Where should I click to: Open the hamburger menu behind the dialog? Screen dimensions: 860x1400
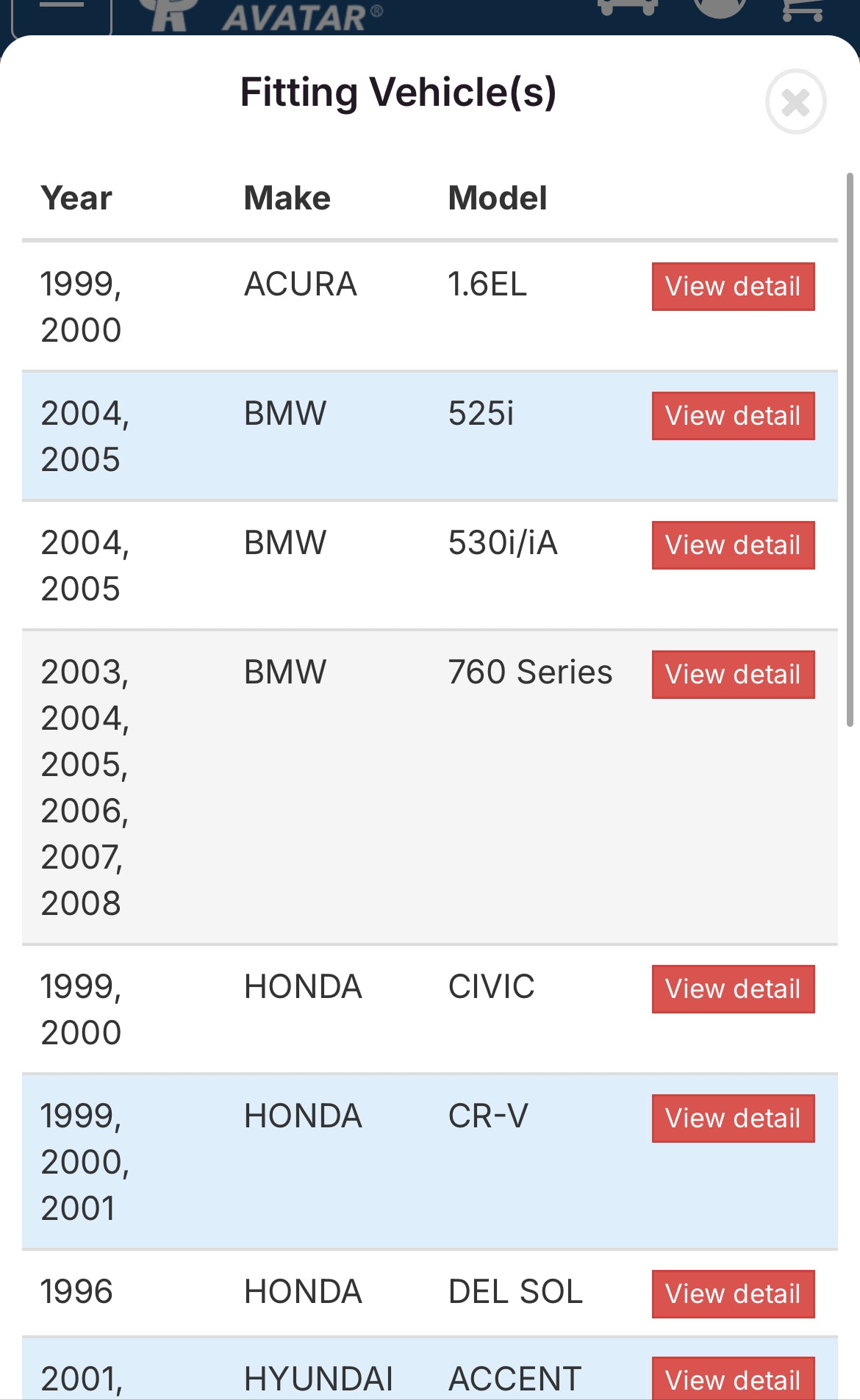(x=62, y=10)
